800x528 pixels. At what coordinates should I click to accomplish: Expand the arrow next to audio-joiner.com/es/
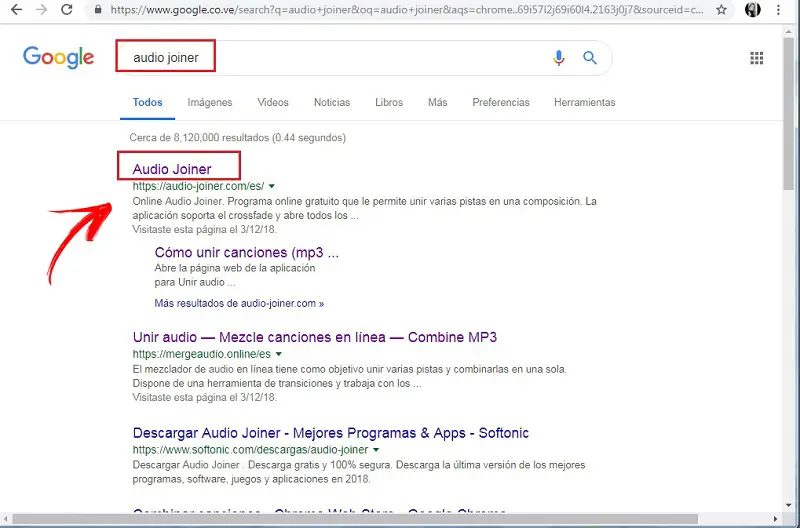click(271, 186)
